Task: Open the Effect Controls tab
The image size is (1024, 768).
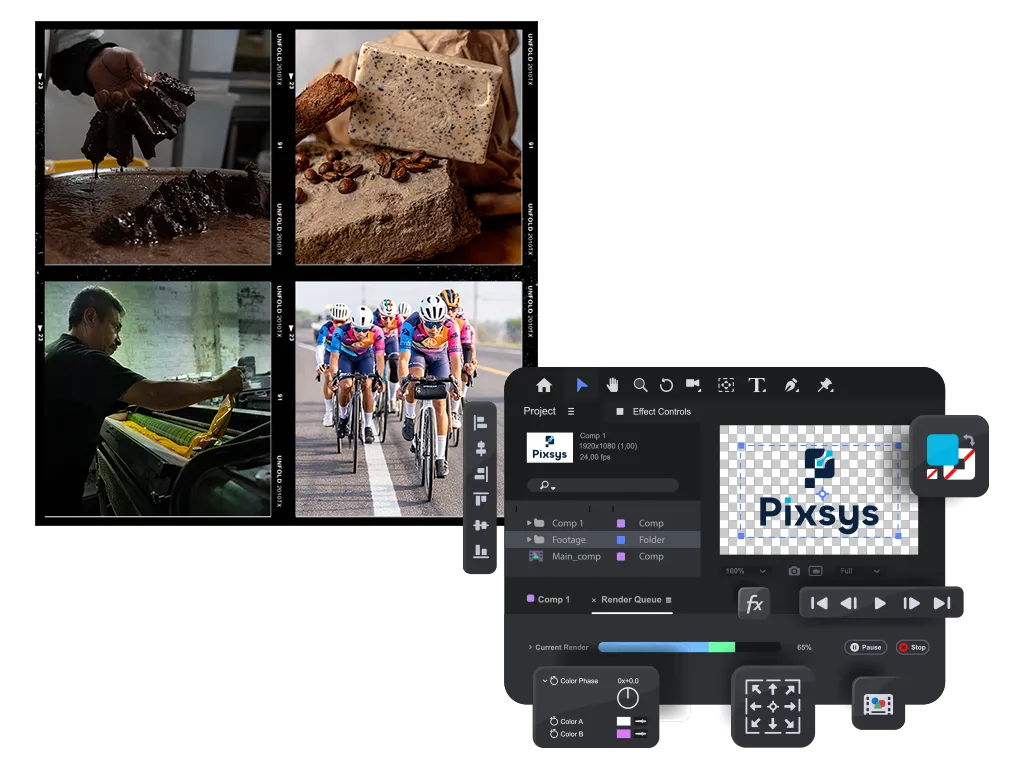Action: pos(661,412)
